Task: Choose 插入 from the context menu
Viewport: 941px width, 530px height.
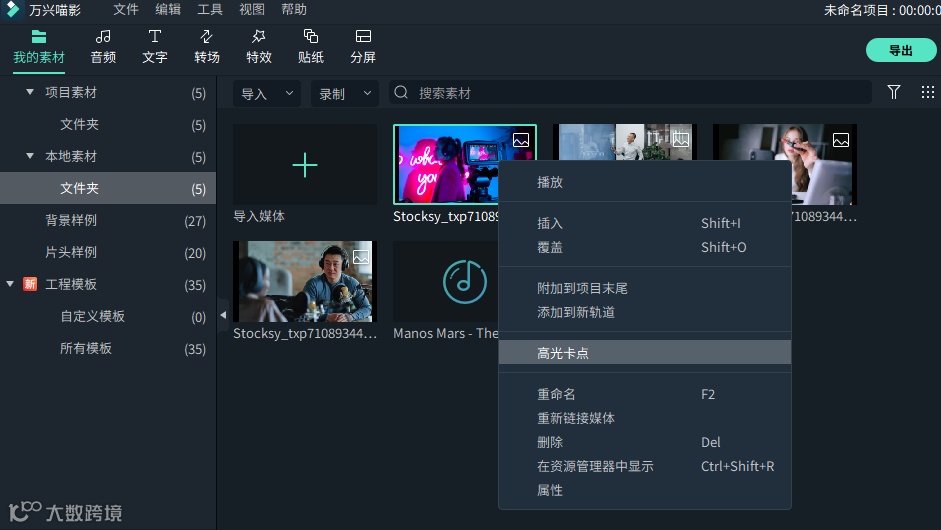Action: (x=645, y=223)
